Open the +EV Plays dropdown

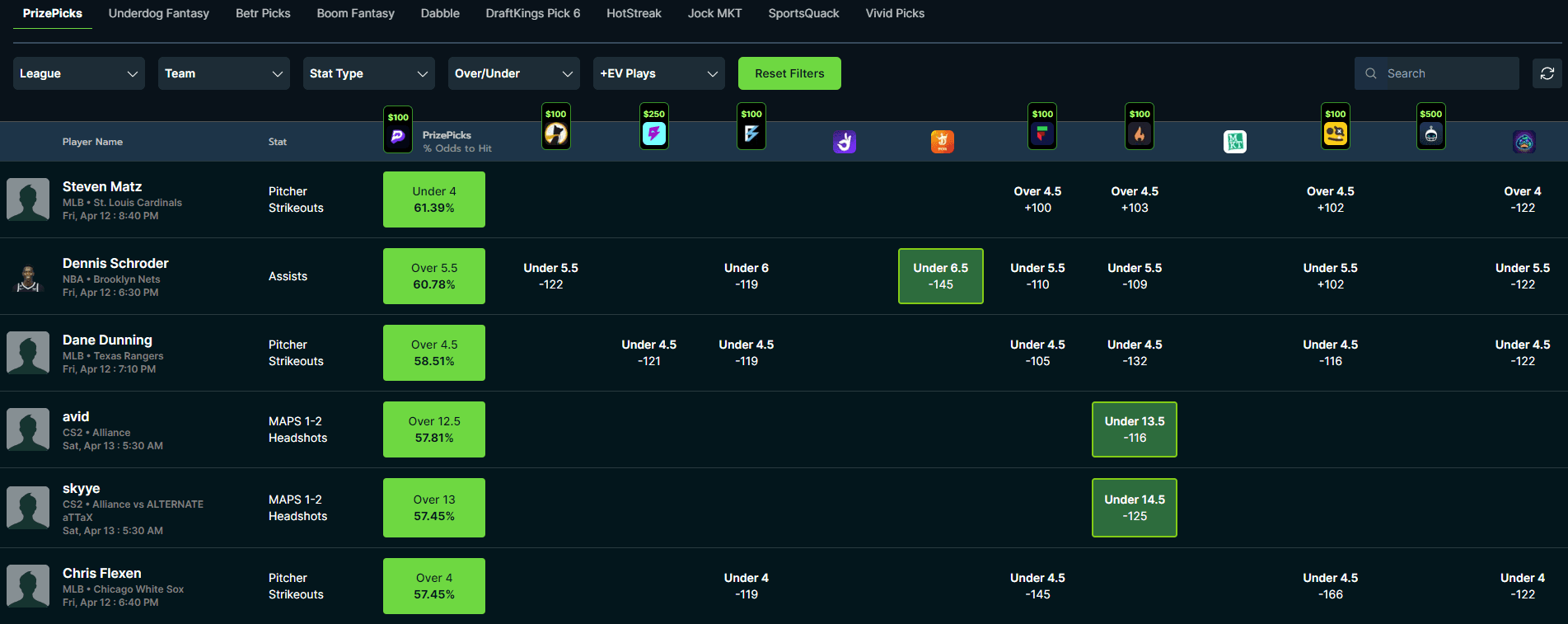click(x=658, y=73)
